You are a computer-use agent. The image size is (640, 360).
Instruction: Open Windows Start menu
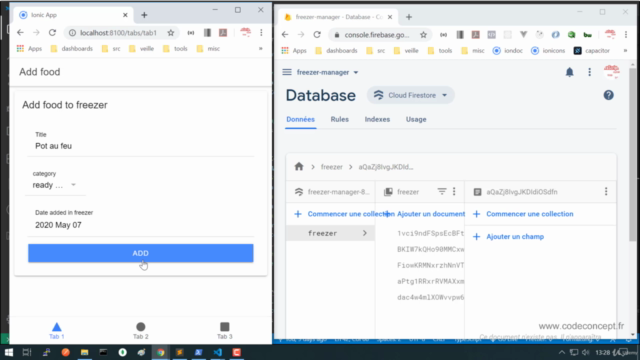click(x=9, y=352)
